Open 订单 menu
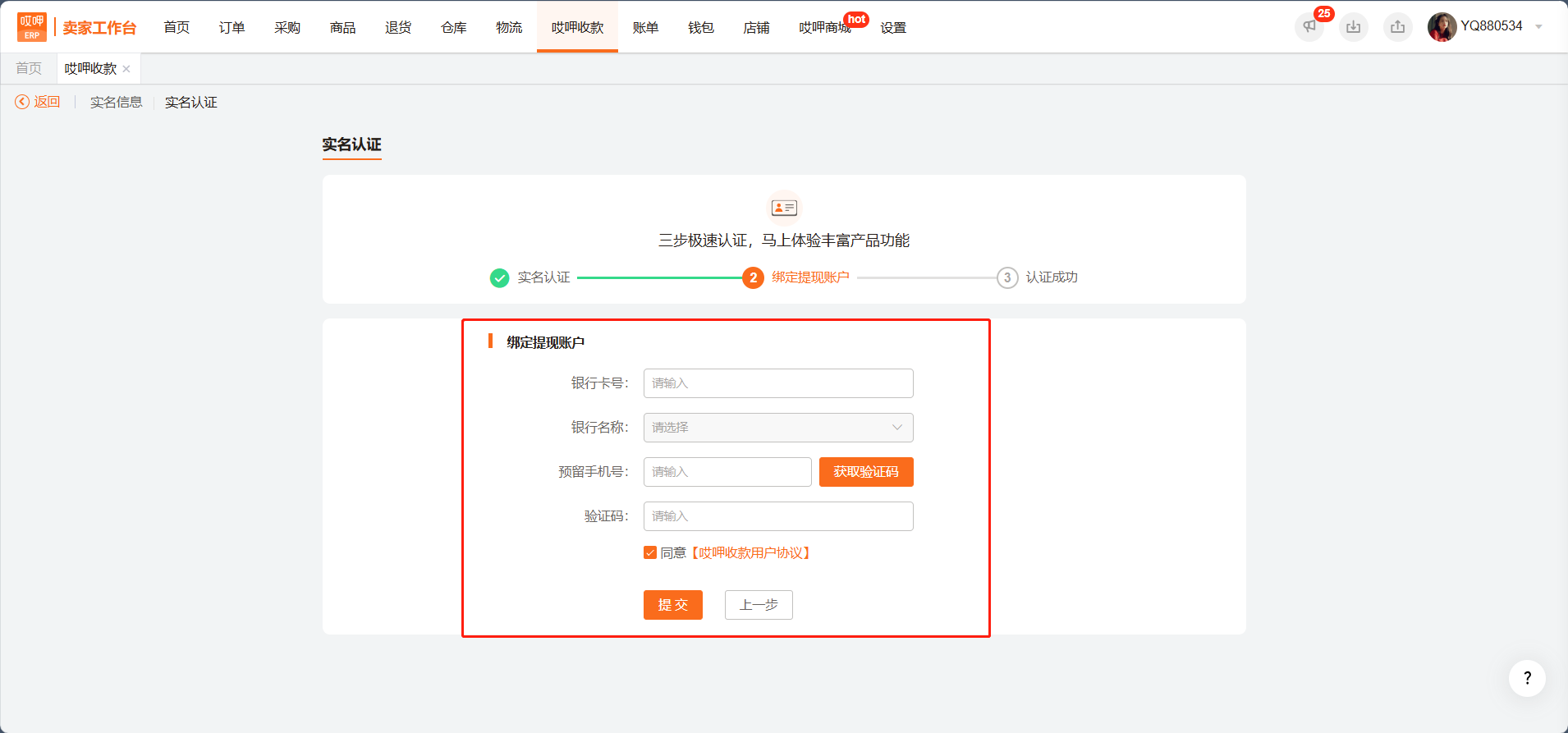 232,27
